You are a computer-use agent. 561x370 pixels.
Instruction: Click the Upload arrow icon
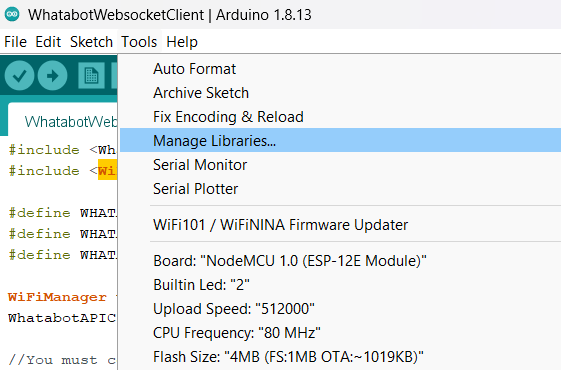(53, 76)
